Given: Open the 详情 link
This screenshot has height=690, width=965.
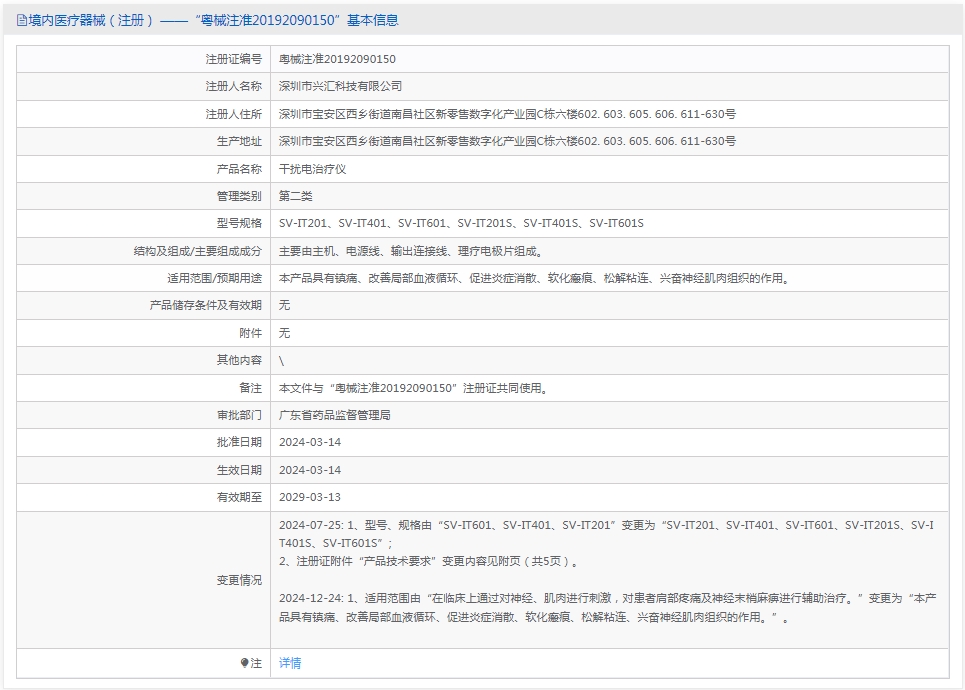Looking at the screenshot, I should [x=290, y=663].
